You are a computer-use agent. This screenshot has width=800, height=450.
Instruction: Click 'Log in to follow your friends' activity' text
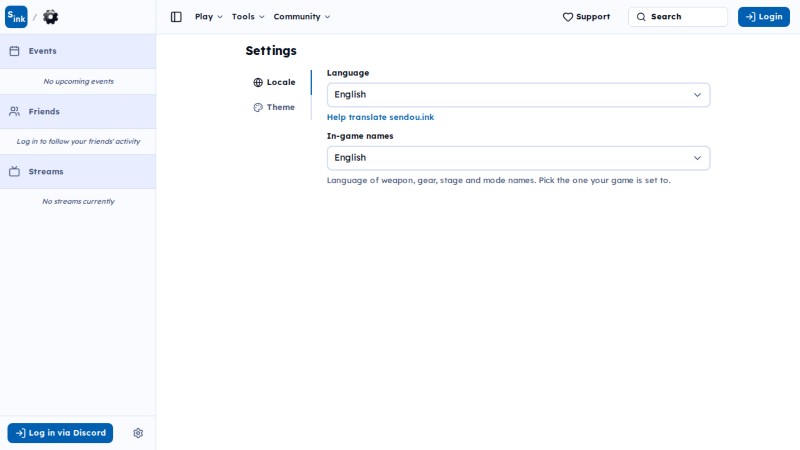point(78,141)
